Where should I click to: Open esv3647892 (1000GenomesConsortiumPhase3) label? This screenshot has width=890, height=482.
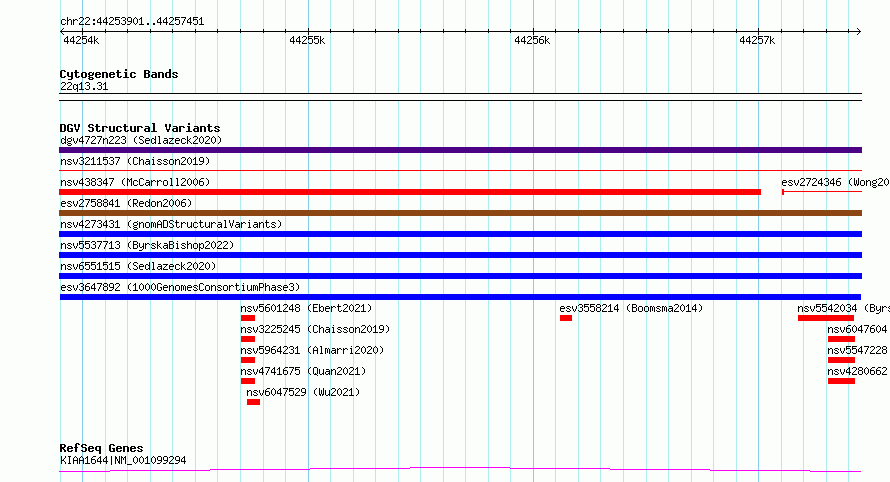(180, 287)
